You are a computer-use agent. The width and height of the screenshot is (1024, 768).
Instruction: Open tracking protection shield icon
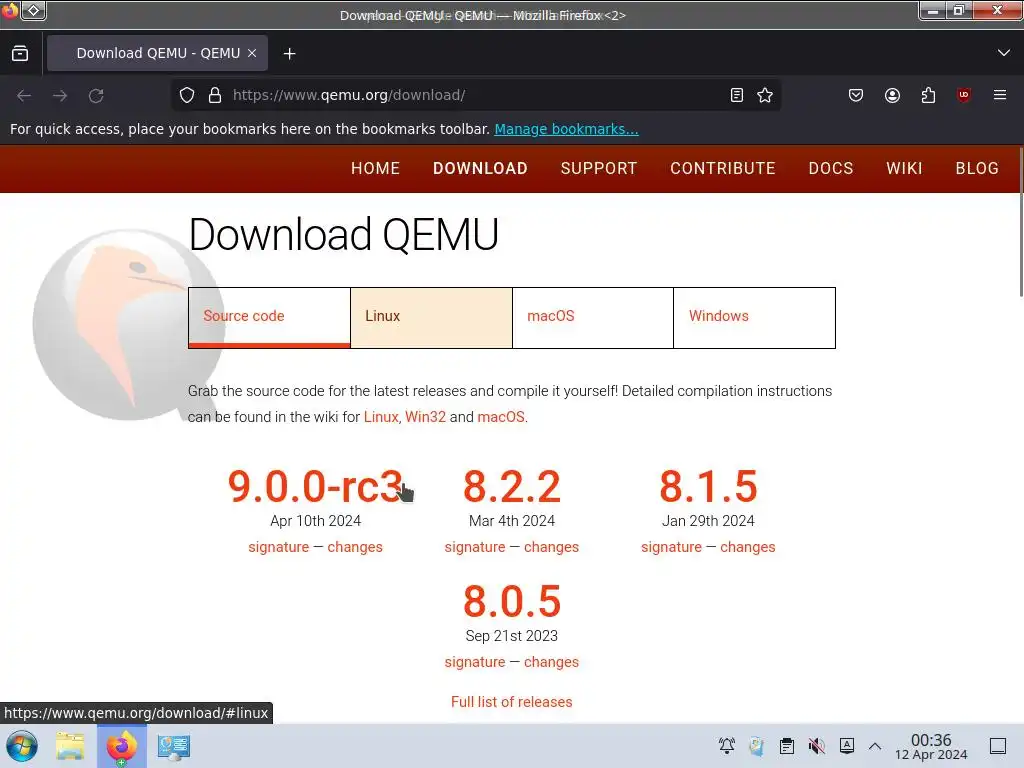(187, 95)
